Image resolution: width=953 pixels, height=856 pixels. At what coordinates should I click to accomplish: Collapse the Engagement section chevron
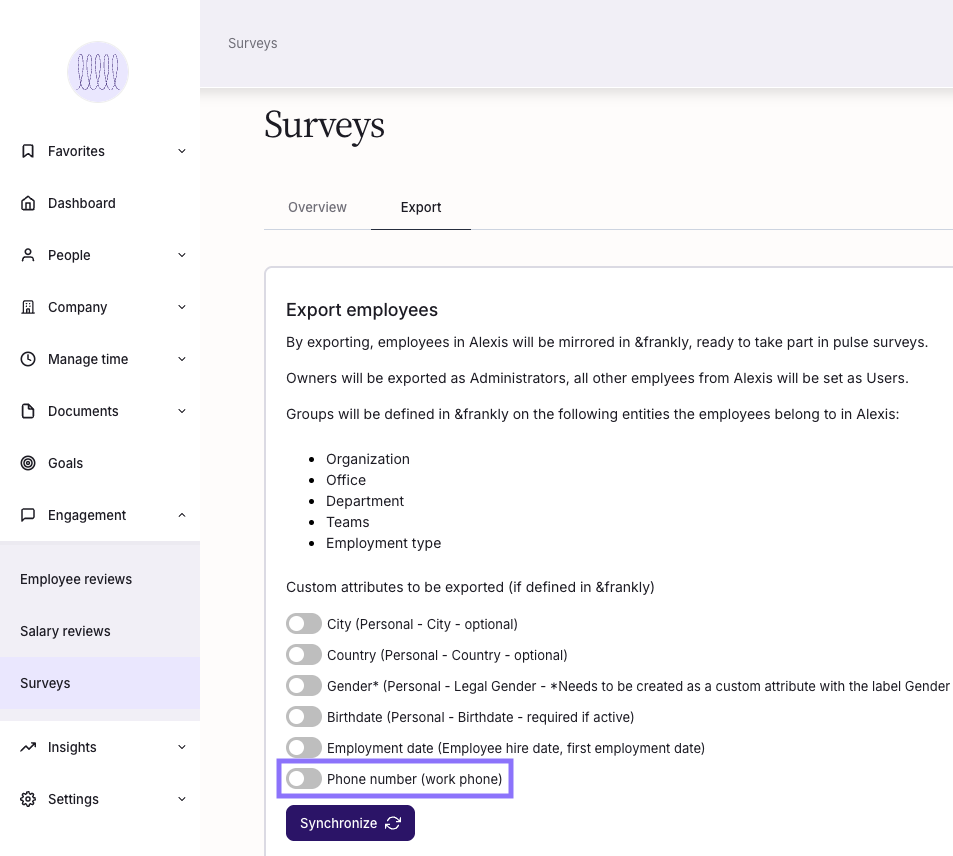(182, 515)
